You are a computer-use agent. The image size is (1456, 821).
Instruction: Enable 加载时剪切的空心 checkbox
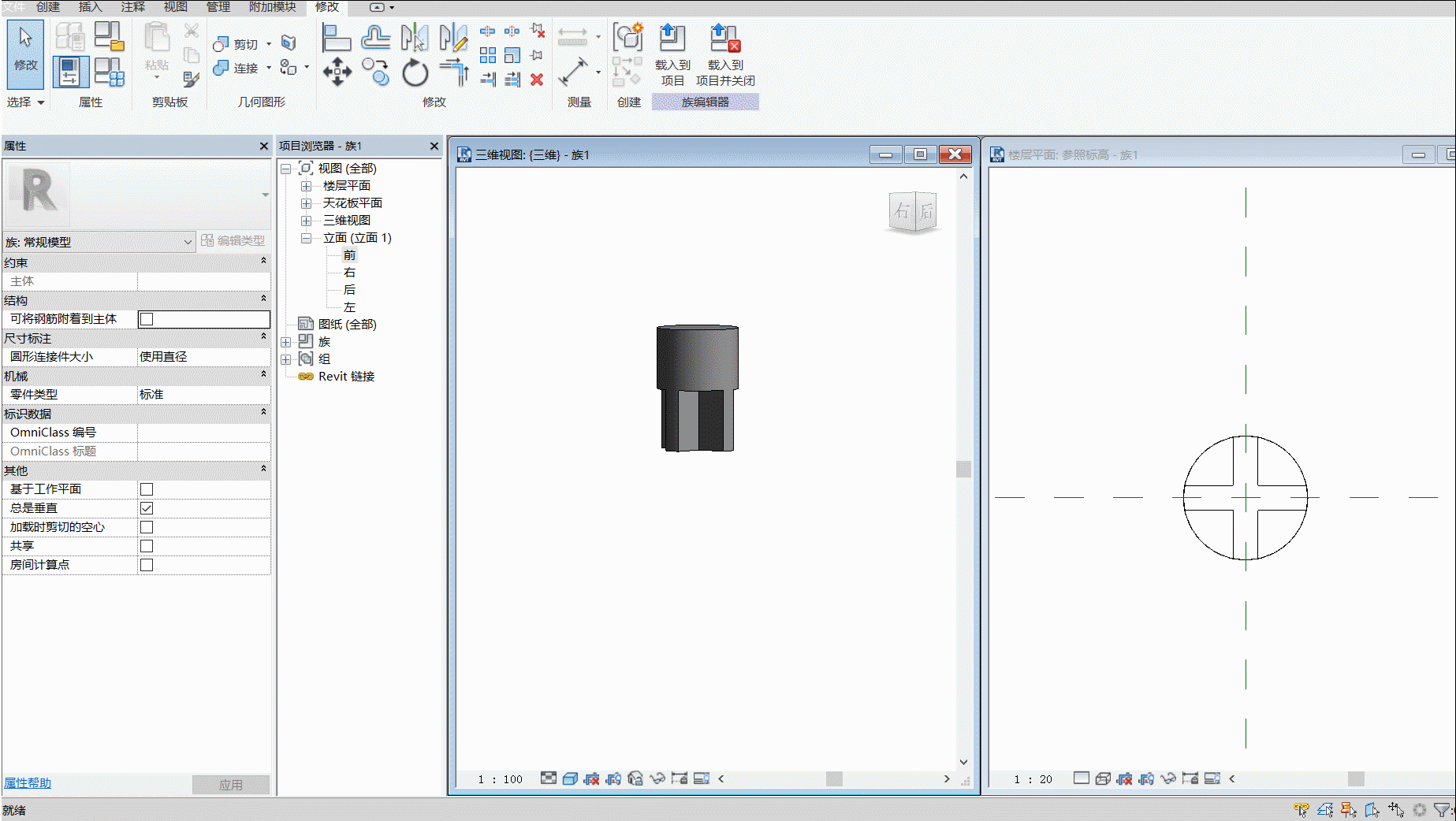pyautogui.click(x=147, y=527)
